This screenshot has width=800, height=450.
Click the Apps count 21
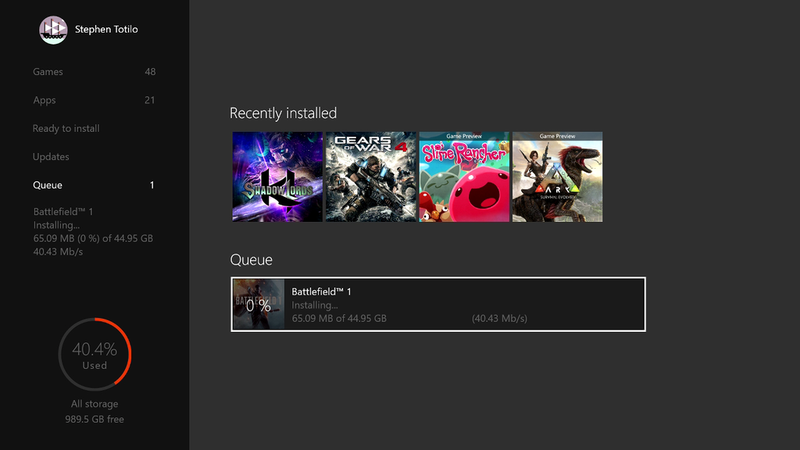tap(149, 100)
